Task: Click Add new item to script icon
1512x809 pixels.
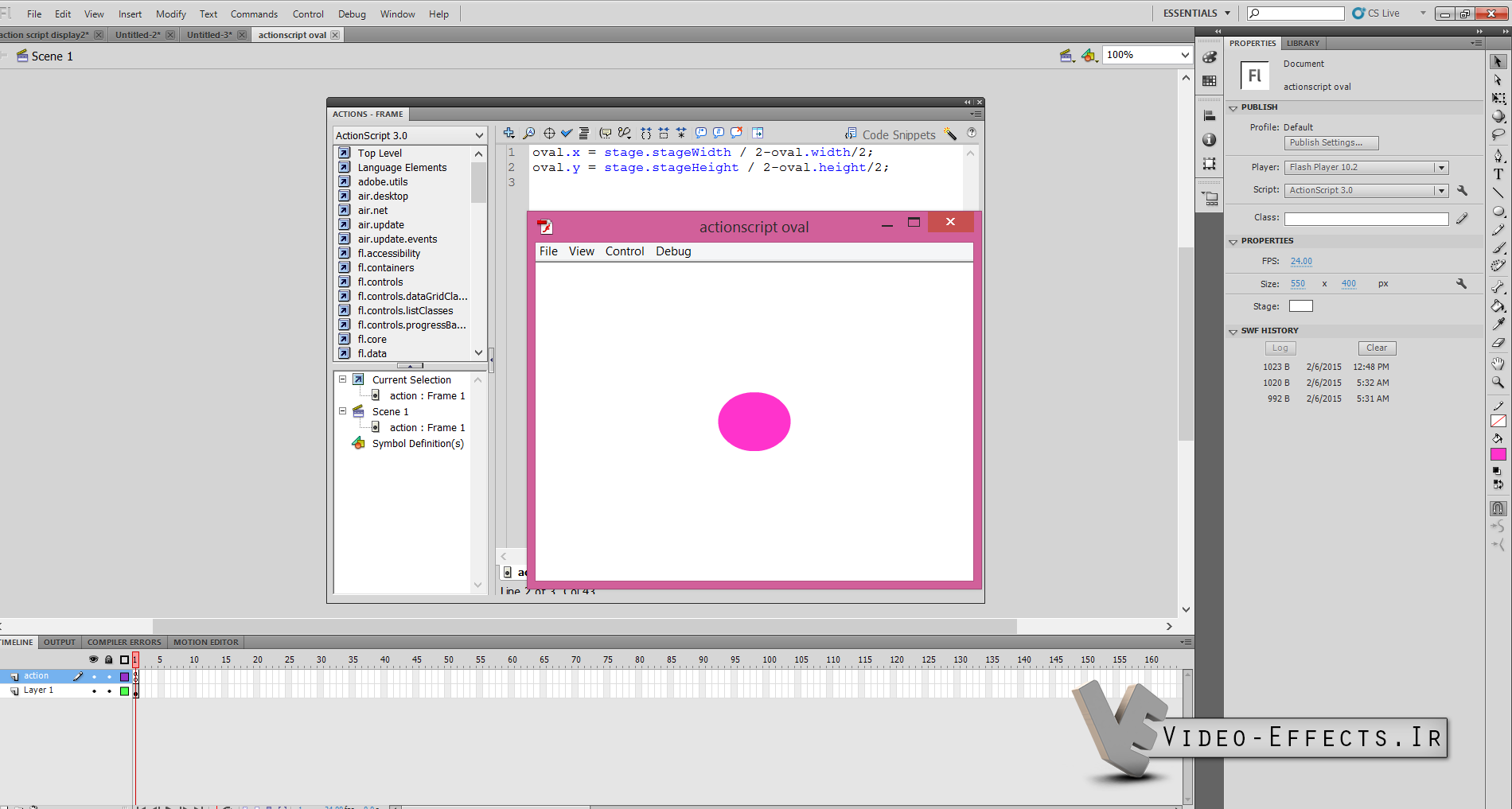Action: pyautogui.click(x=509, y=133)
